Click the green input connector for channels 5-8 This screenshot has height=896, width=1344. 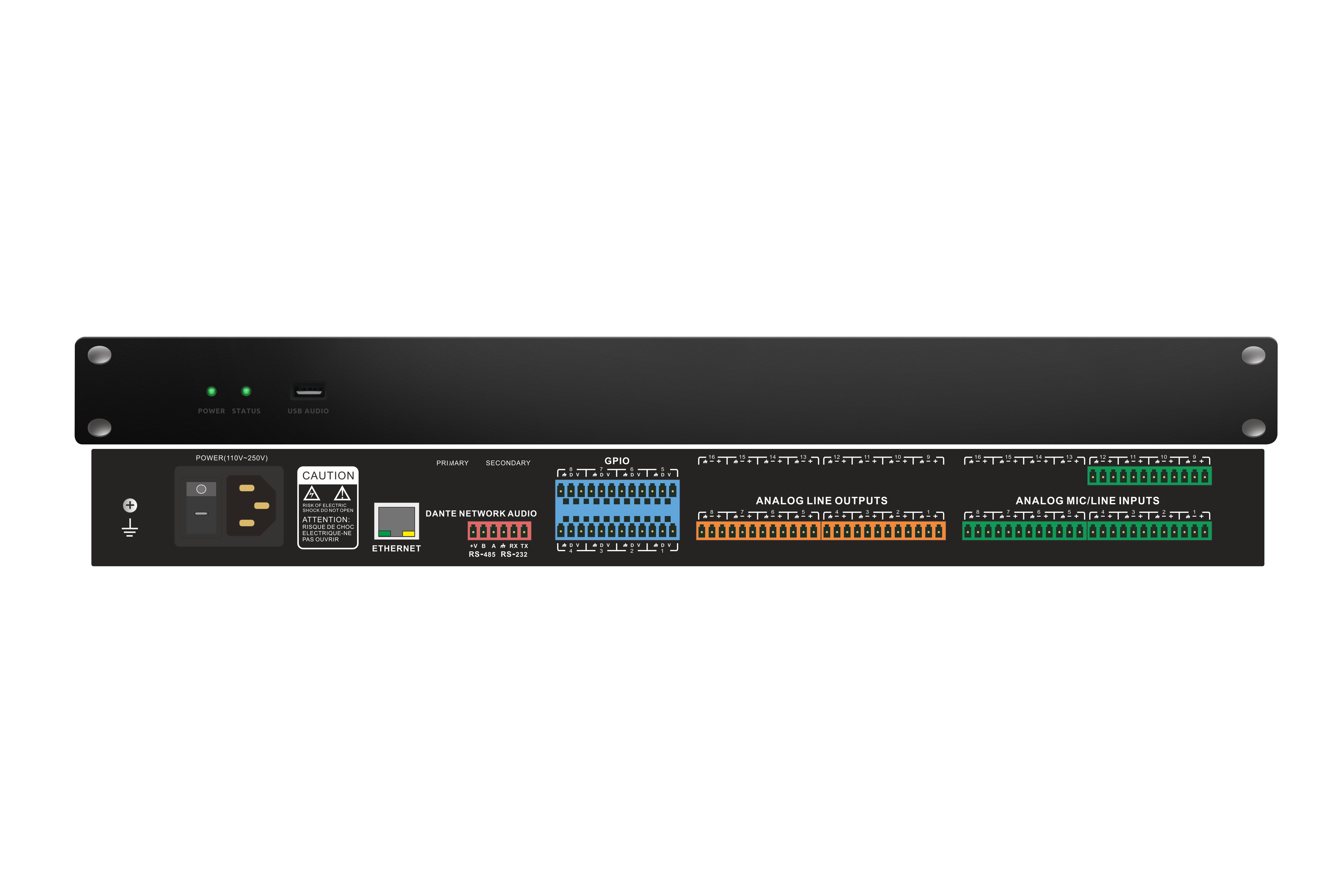pyautogui.click(x=1025, y=531)
